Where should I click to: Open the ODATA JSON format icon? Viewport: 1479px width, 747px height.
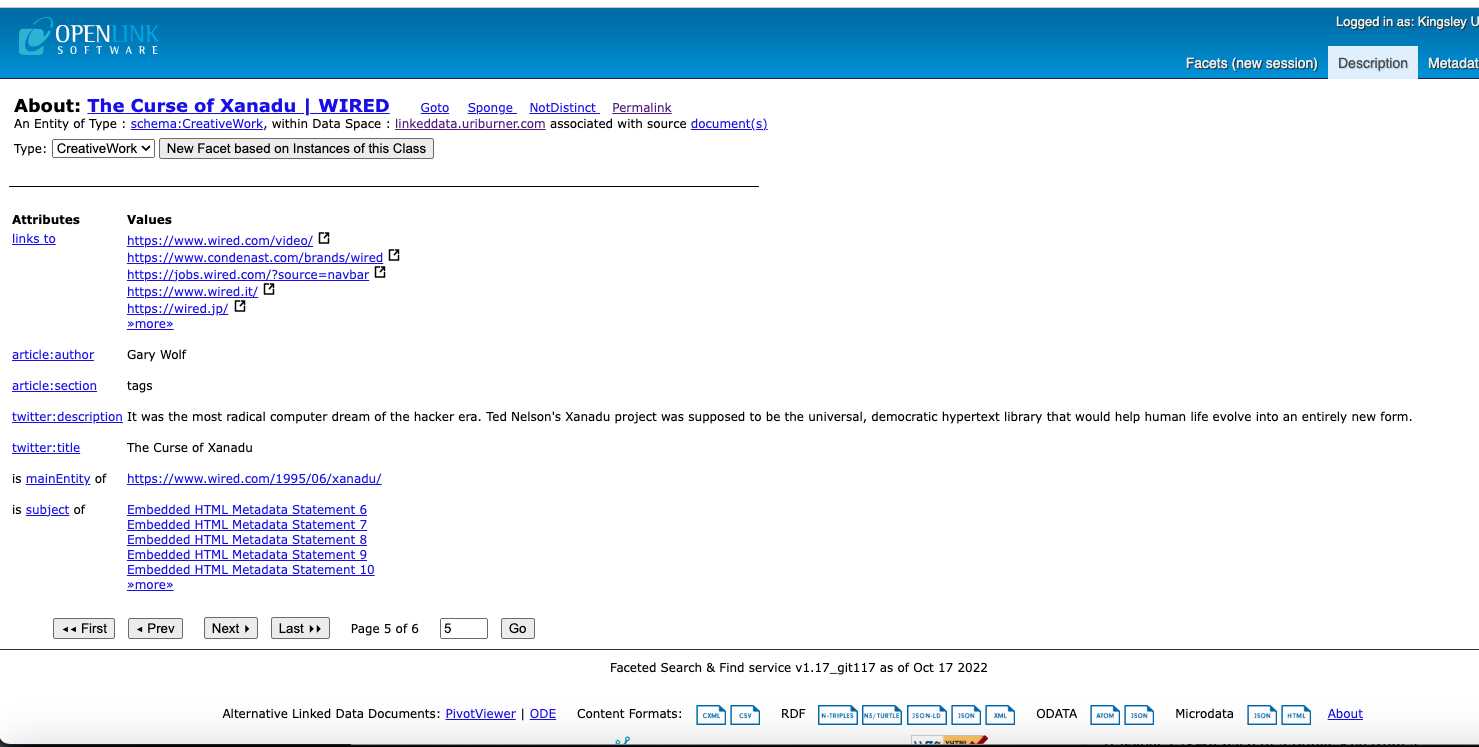1138,714
